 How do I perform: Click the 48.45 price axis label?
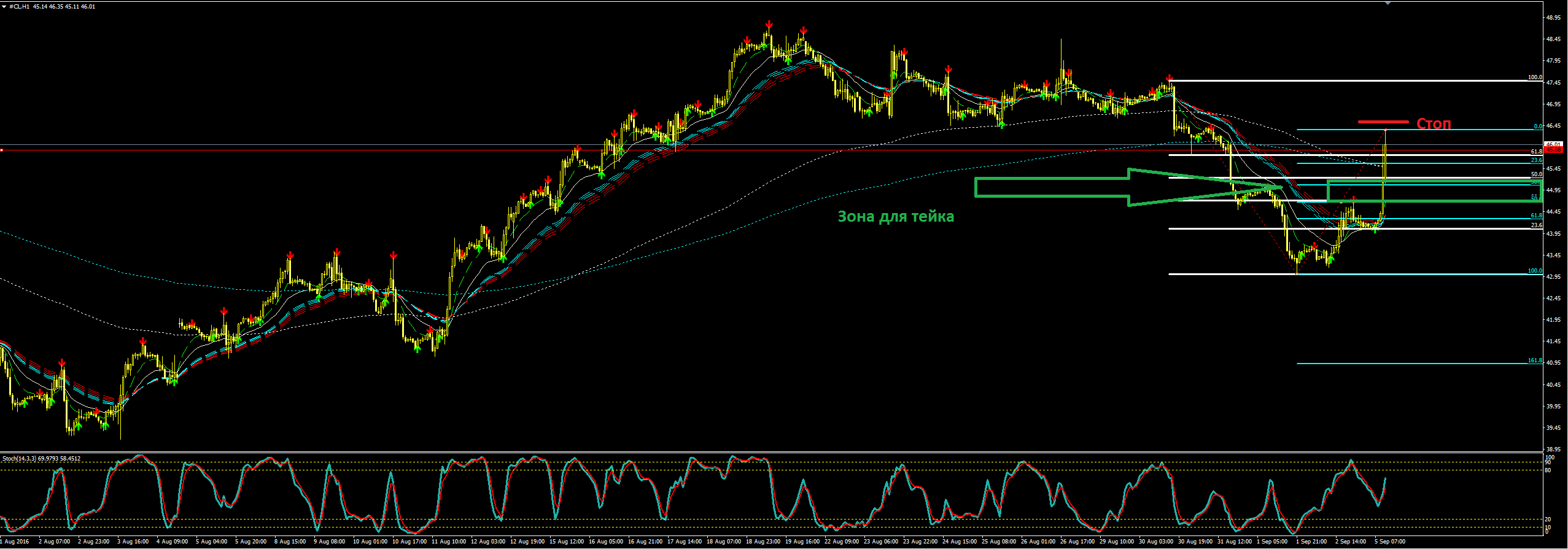point(1554,39)
